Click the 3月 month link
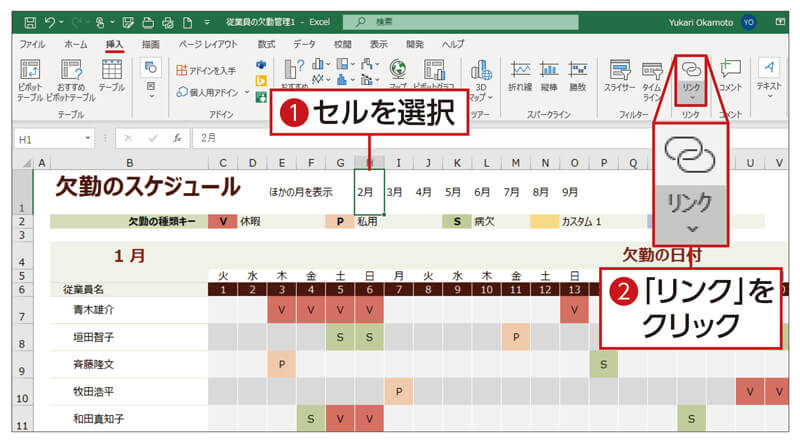Viewport: 800px width, 444px height. (394, 192)
